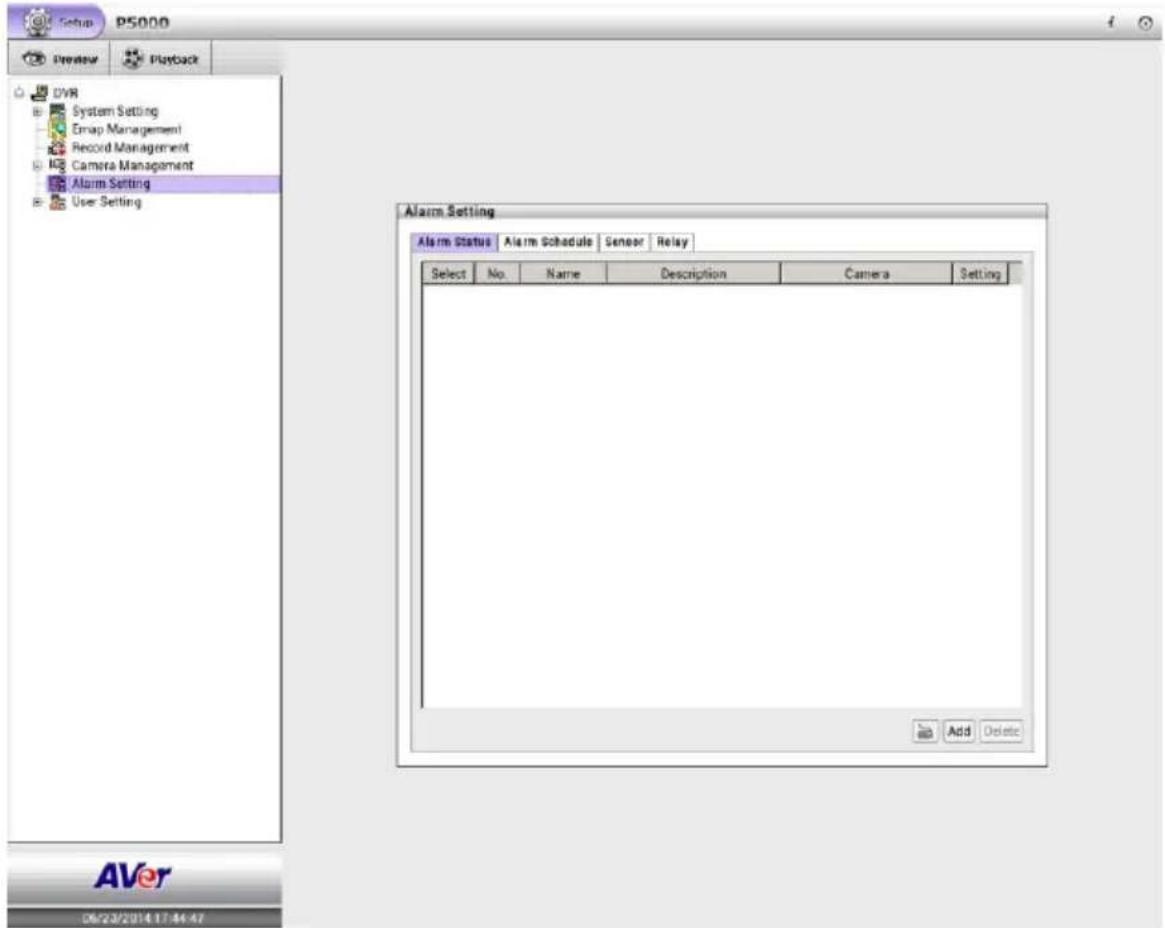The height and width of the screenshot is (928, 1165).
Task: Click the Emap Management map icon
Action: click(x=57, y=129)
